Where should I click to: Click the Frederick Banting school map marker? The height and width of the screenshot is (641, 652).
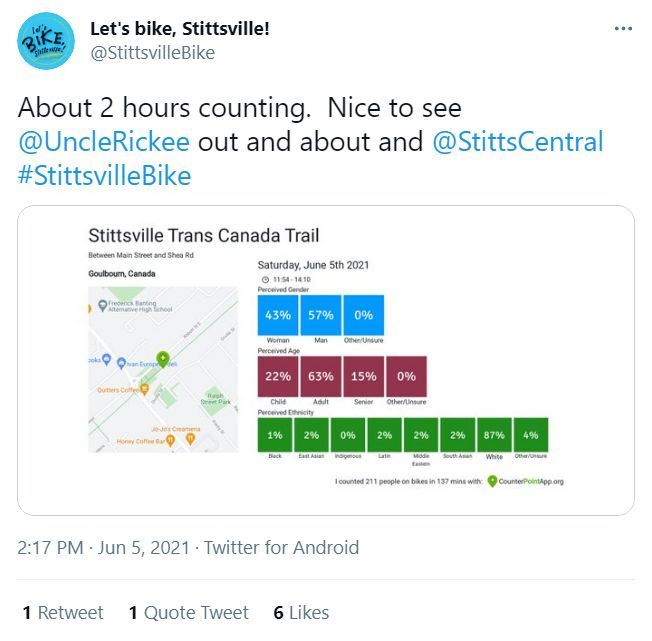(x=102, y=306)
